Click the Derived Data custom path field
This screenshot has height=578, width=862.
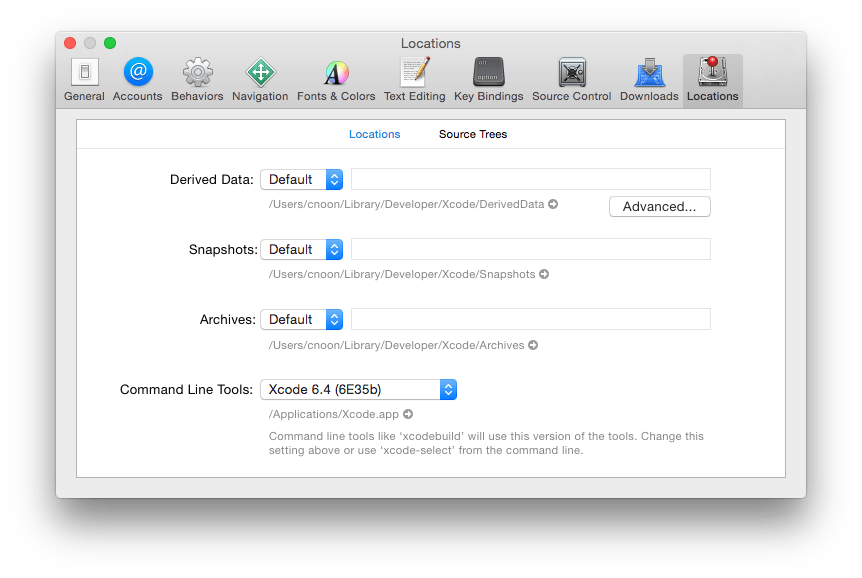pos(530,179)
